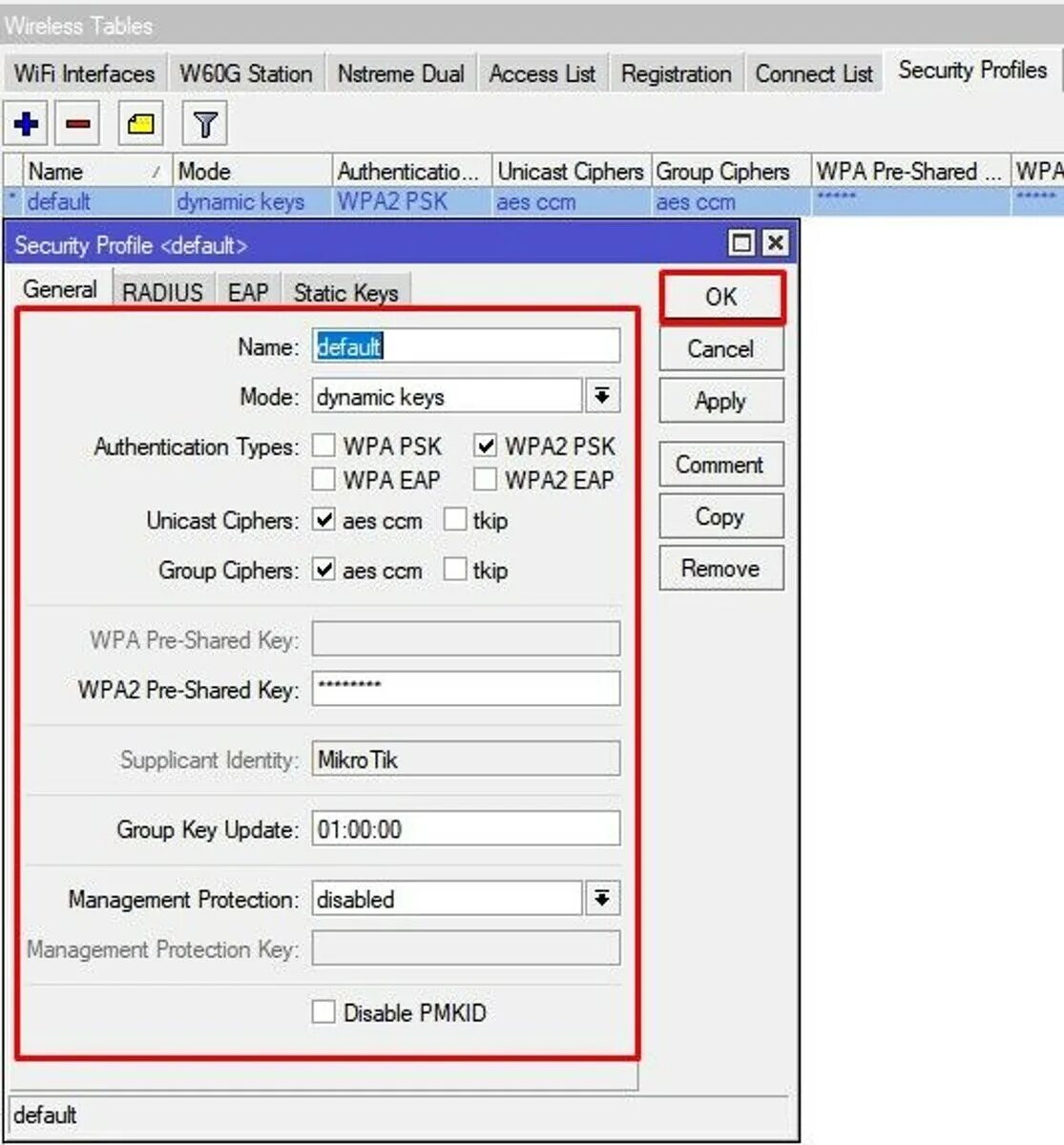This screenshot has height=1145, width=1064.
Task: Open the Connect List tab
Action: pyautogui.click(x=814, y=73)
